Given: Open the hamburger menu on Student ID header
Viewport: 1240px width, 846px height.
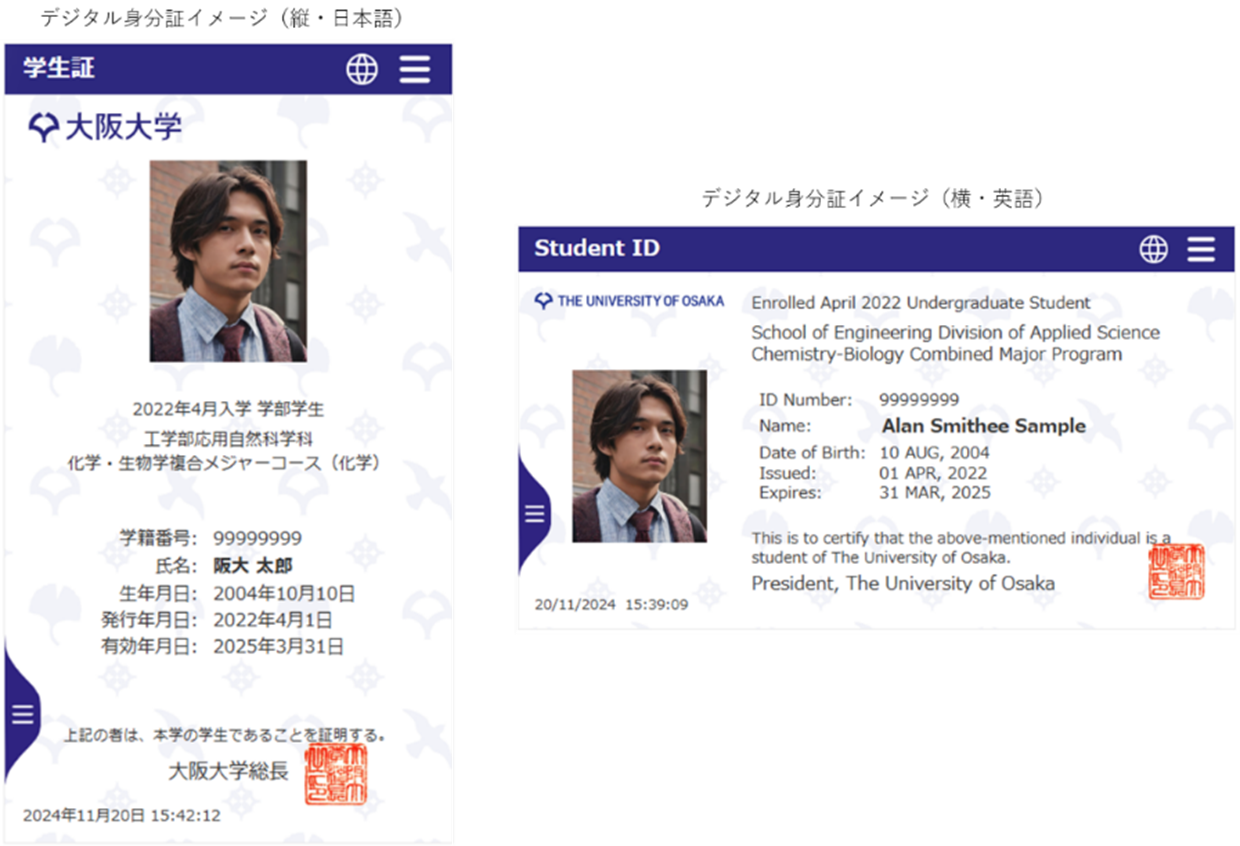Looking at the screenshot, I should pyautogui.click(x=1201, y=249).
